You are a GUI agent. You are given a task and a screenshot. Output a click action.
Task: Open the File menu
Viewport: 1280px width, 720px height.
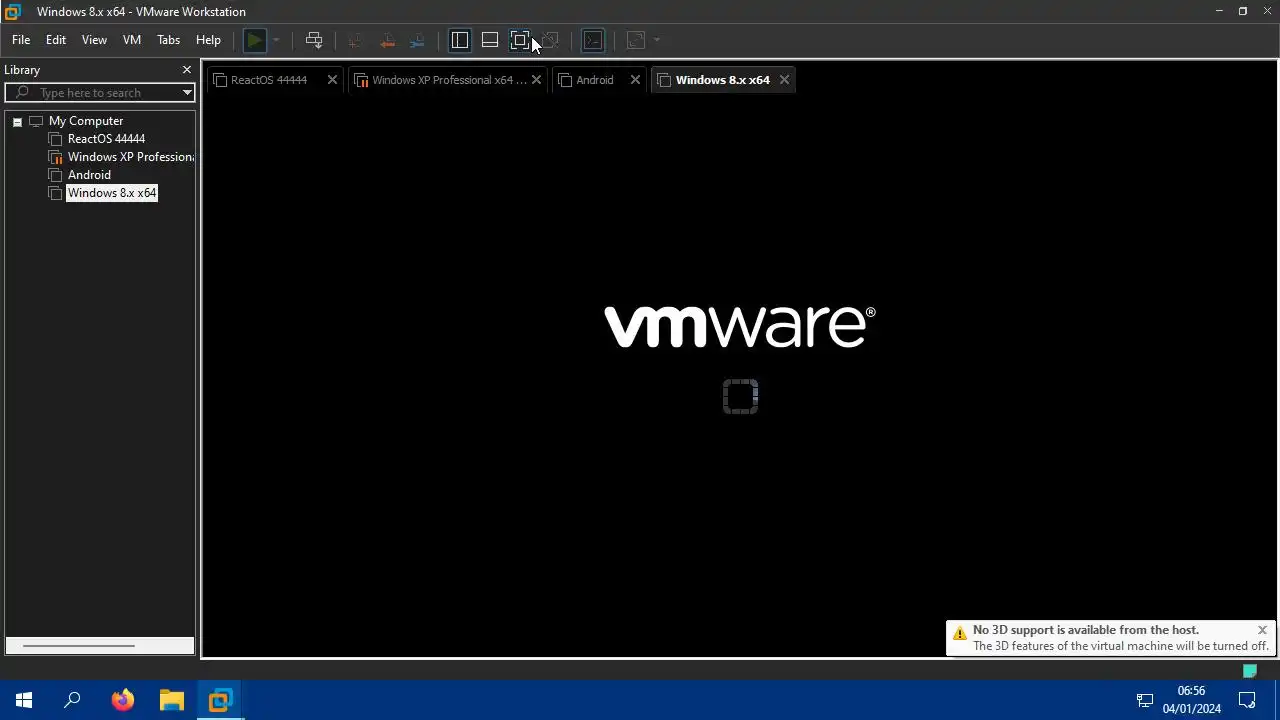pyautogui.click(x=21, y=40)
